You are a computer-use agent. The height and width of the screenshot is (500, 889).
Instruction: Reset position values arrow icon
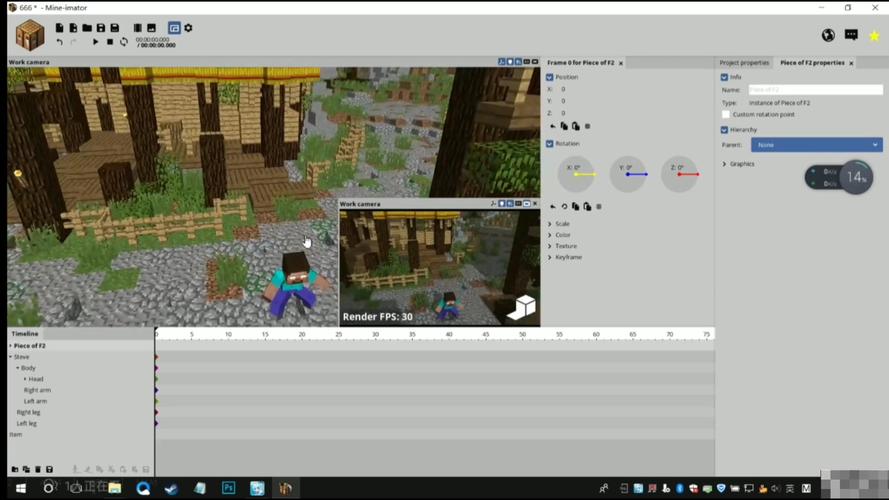[x=553, y=126]
